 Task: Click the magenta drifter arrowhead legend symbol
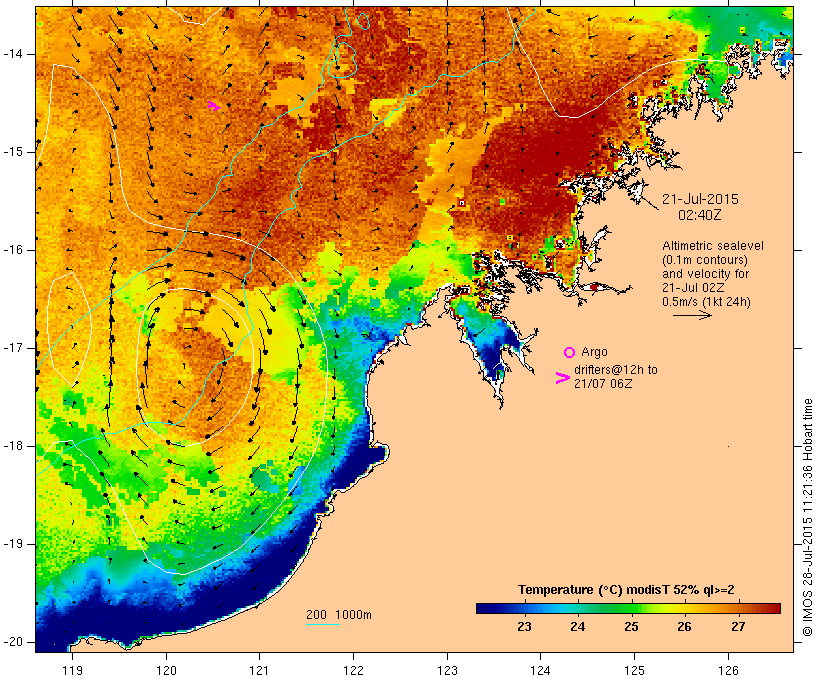562,378
